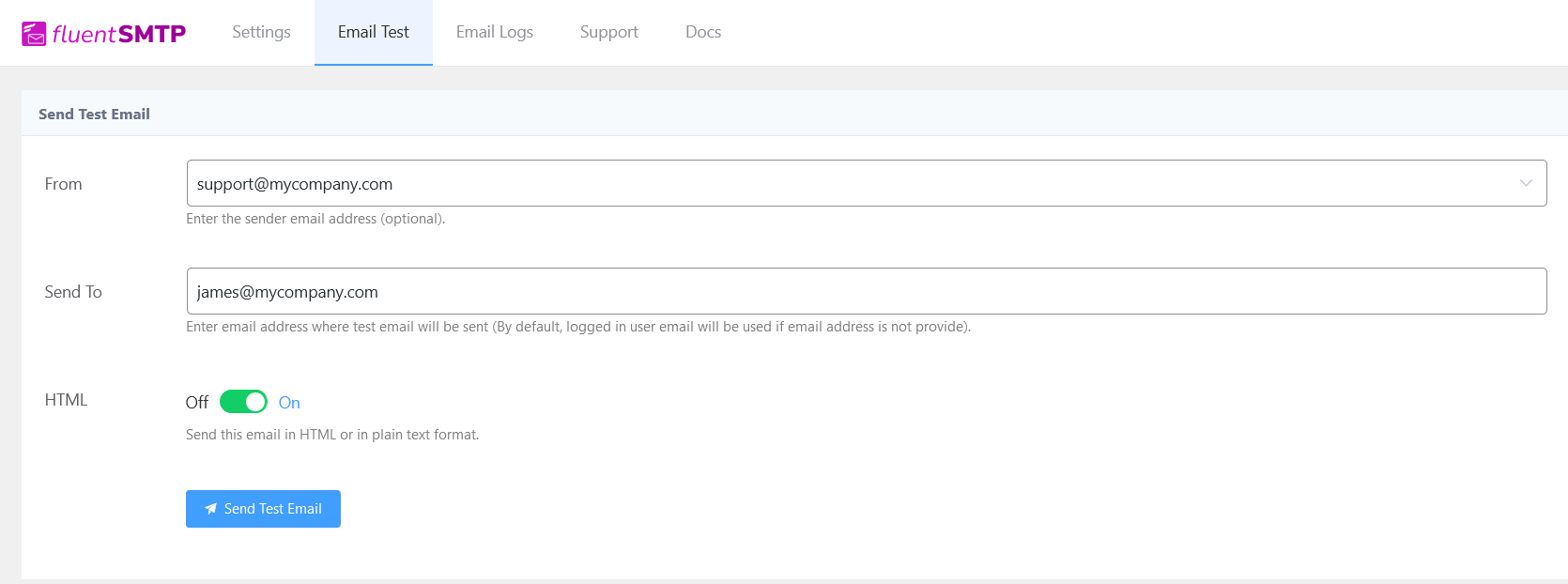Click the From field showing support@mycompany.com
This screenshot has height=584, width=1568.
tap(866, 183)
